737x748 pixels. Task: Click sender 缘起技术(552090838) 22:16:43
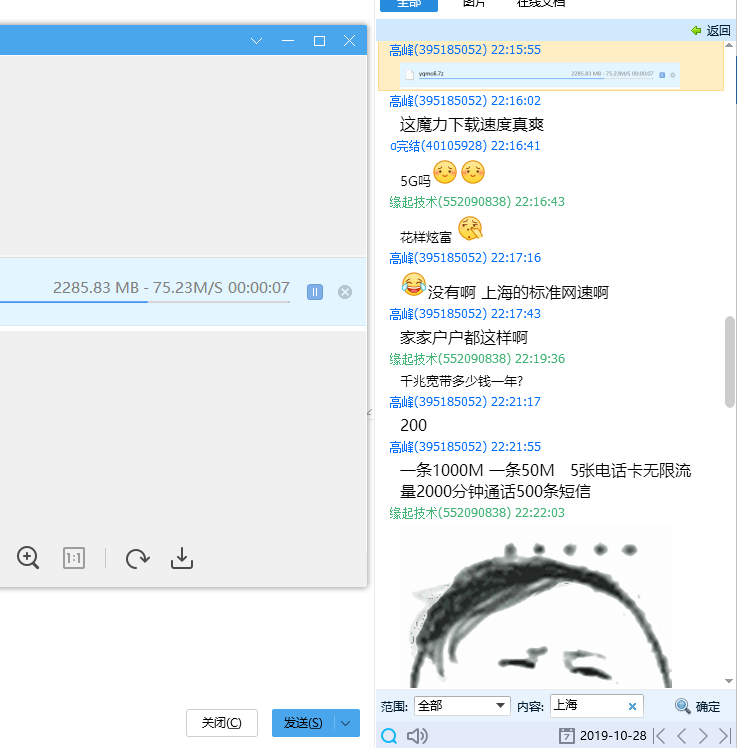pyautogui.click(x=477, y=202)
